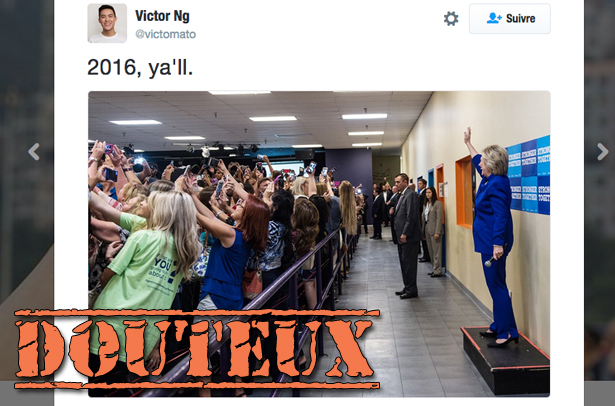Click the man in the dark suit standing
Image resolution: width=615 pixels, height=406 pixels.
[x=406, y=235]
